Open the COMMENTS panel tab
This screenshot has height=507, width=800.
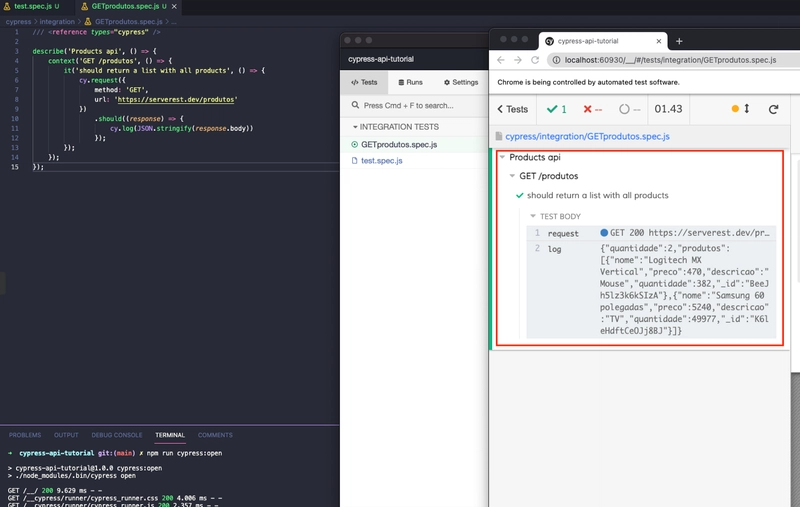pyautogui.click(x=215, y=435)
